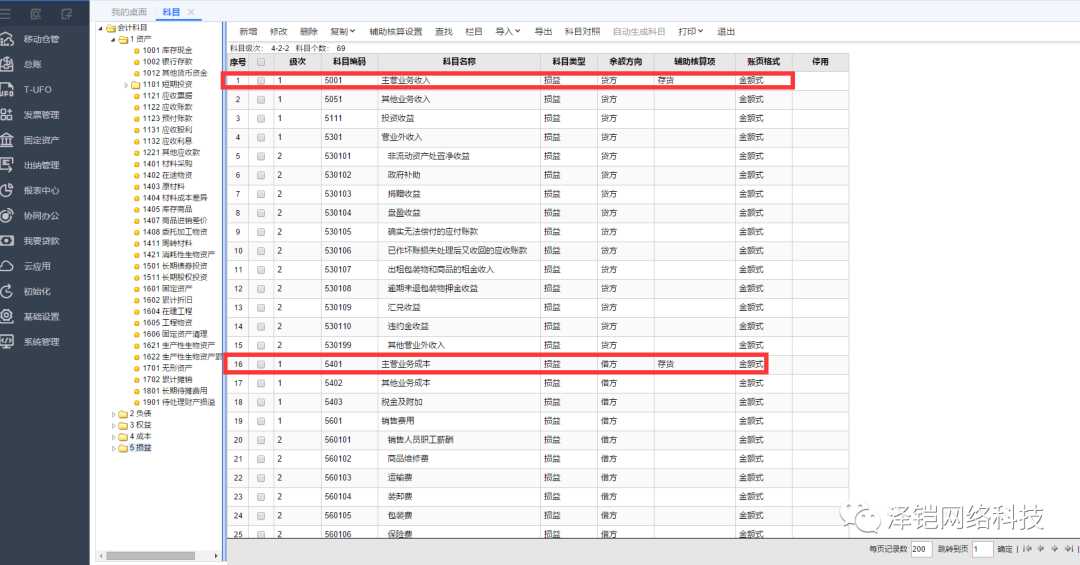This screenshot has height=565, width=1080.
Task: Open the 复制 dropdown in toolbar
Action: pyautogui.click(x=342, y=32)
